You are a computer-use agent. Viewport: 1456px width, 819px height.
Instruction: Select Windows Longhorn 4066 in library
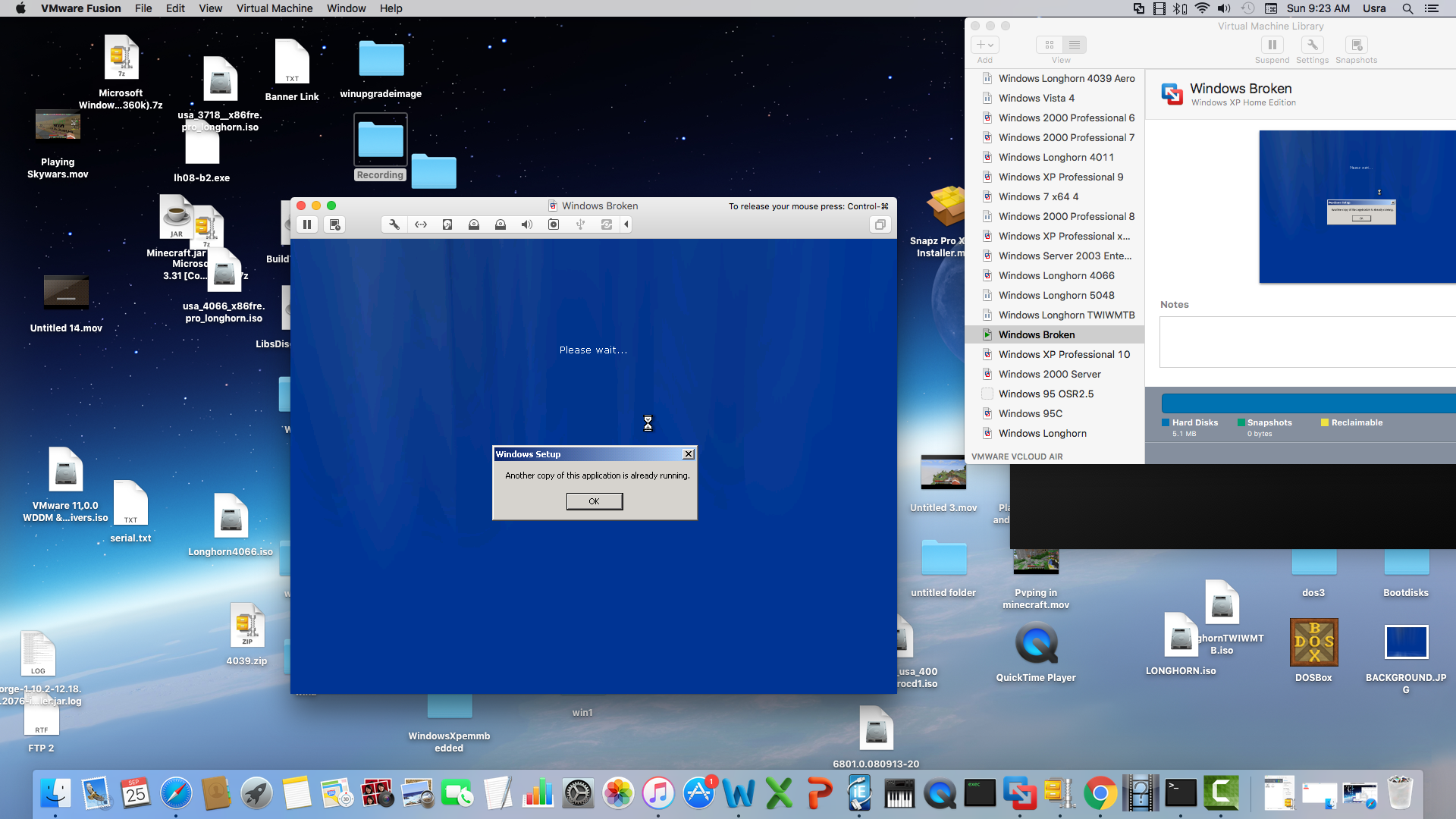[1055, 275]
